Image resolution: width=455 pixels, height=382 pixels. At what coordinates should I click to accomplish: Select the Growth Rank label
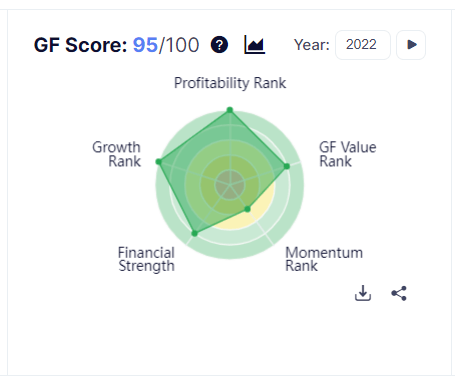pos(116,154)
